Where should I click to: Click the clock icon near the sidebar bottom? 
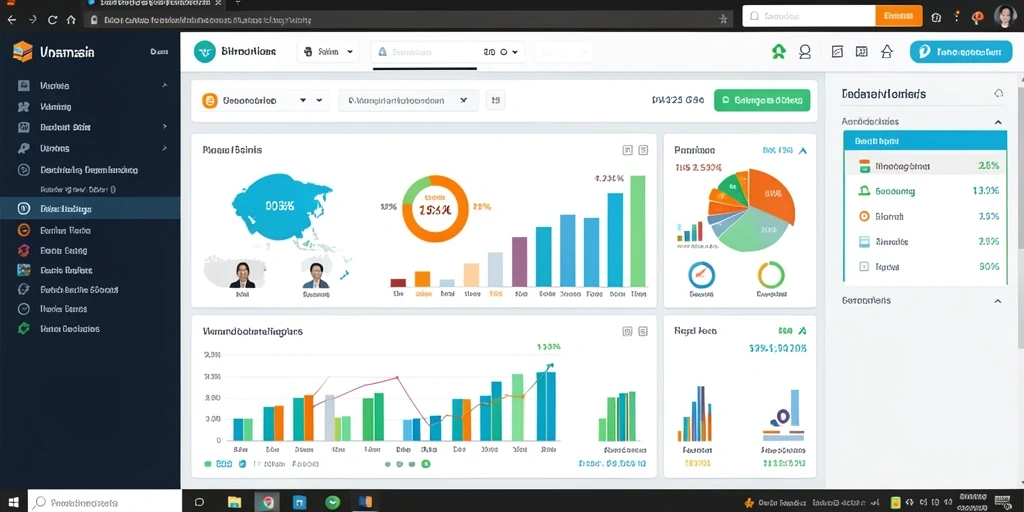pyautogui.click(x=24, y=309)
